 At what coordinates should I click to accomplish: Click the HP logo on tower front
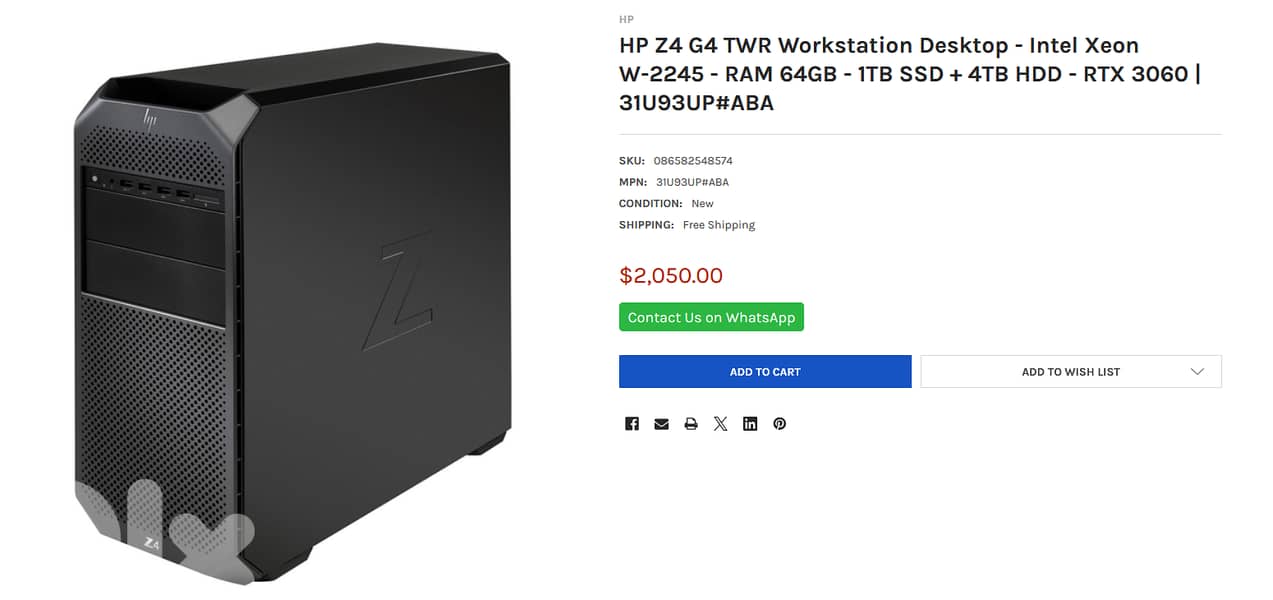(x=151, y=118)
